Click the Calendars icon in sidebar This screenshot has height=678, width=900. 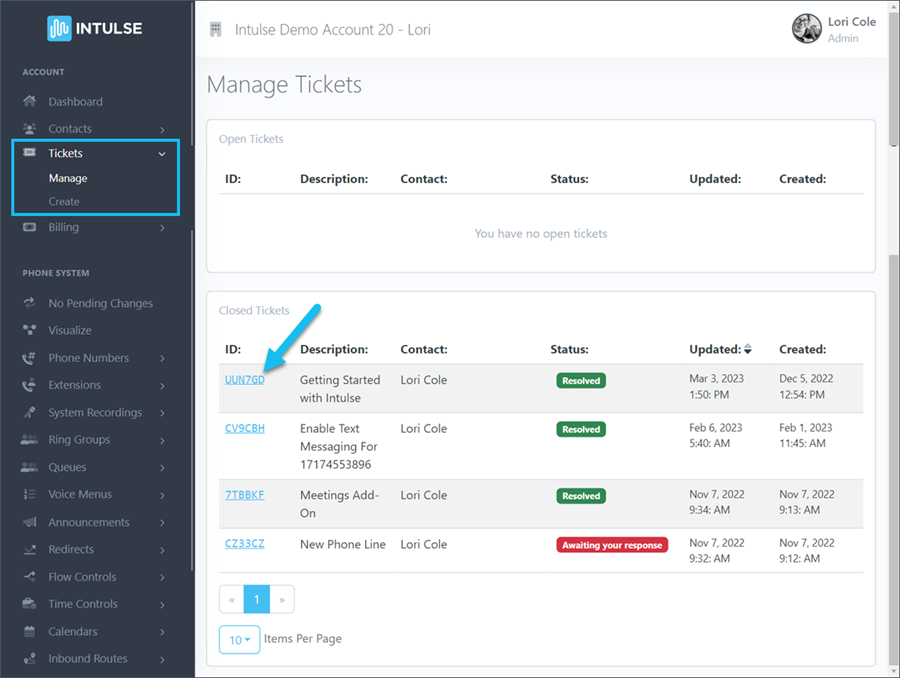coord(29,631)
